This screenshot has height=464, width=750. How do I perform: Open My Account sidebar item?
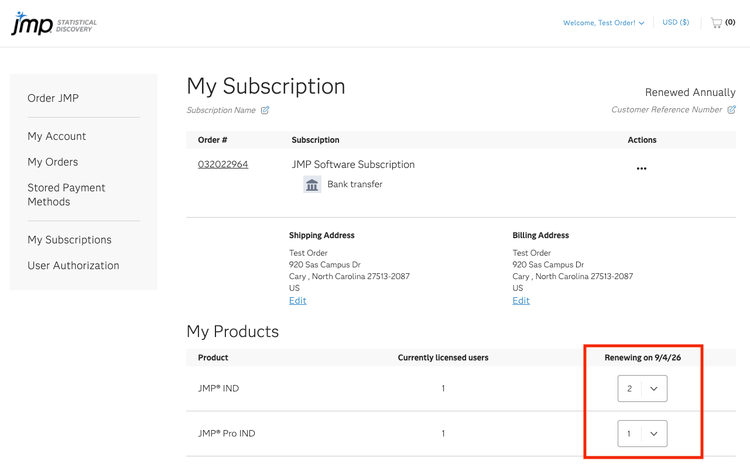click(x=56, y=136)
